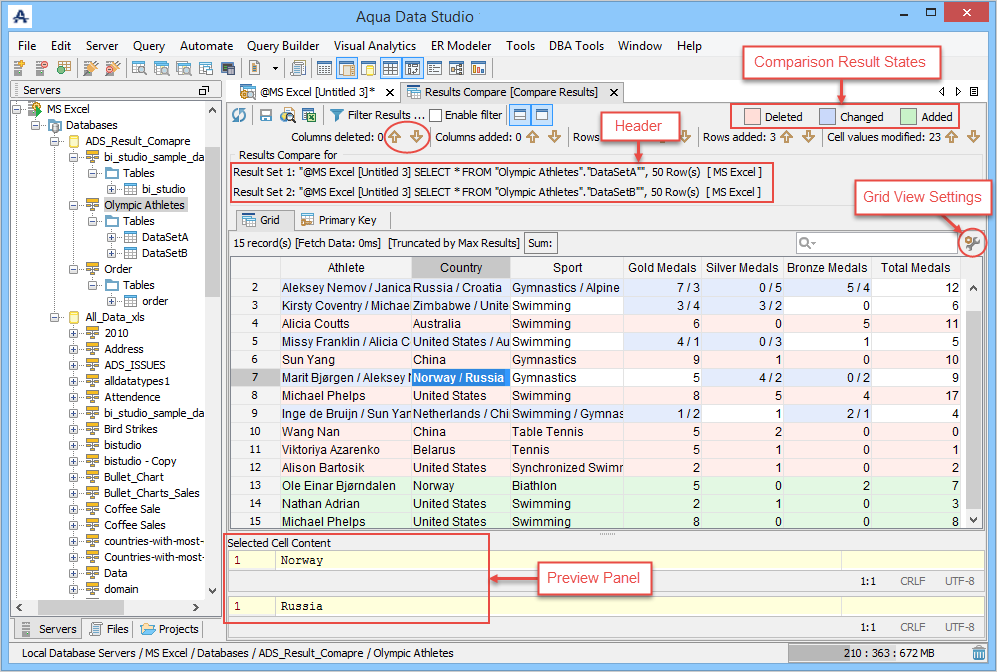Click the Save results floppy disk icon
Image resolution: width=997 pixels, height=672 pixels.
pyautogui.click(x=266, y=115)
